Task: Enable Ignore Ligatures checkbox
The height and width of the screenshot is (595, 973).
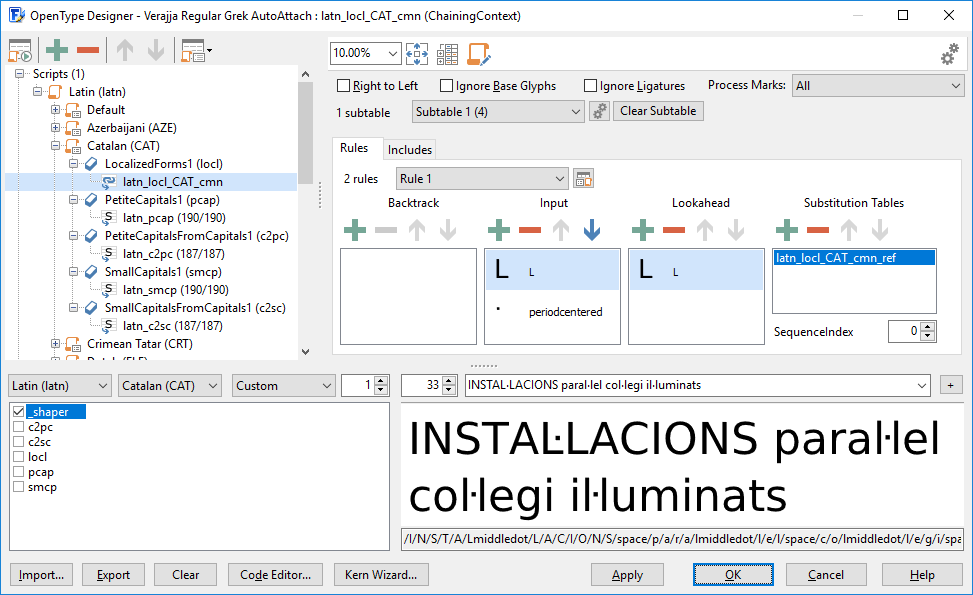Action: click(x=590, y=86)
